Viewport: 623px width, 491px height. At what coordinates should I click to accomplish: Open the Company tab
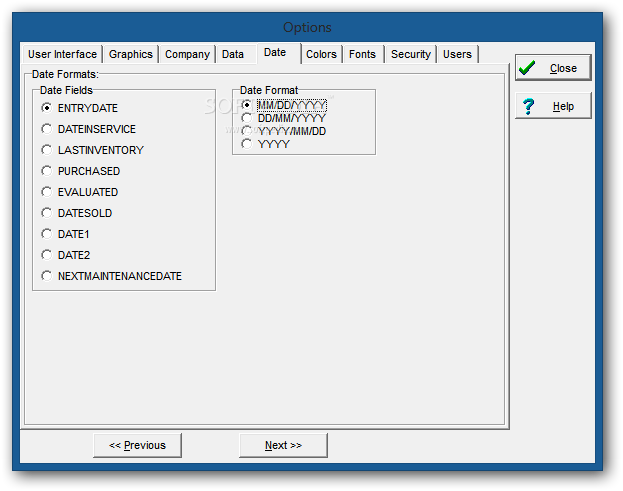coord(187,54)
